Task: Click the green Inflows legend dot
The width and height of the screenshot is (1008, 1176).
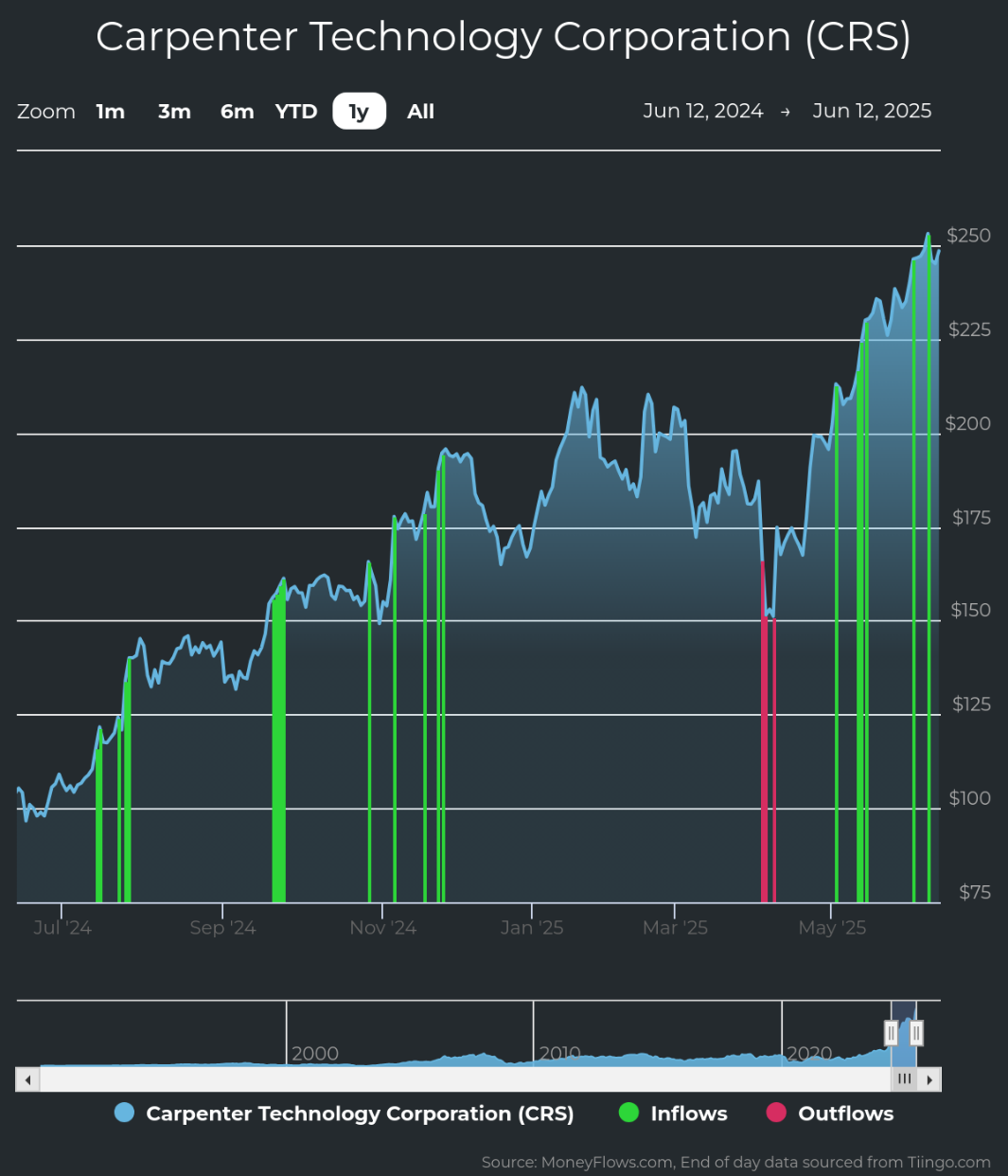Action: (628, 1113)
